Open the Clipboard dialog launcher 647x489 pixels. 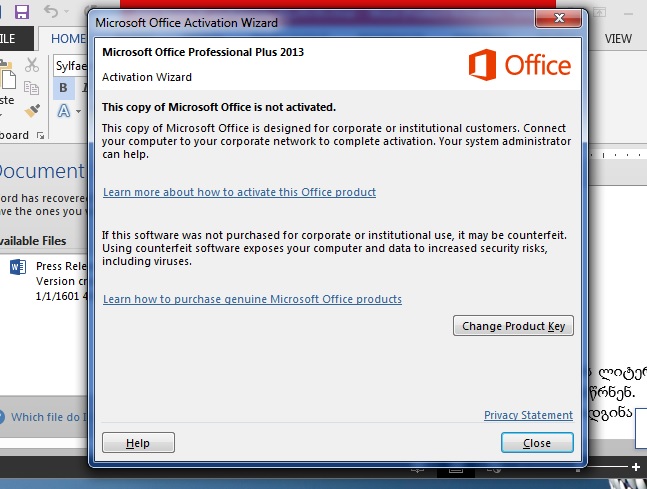[x=40, y=135]
